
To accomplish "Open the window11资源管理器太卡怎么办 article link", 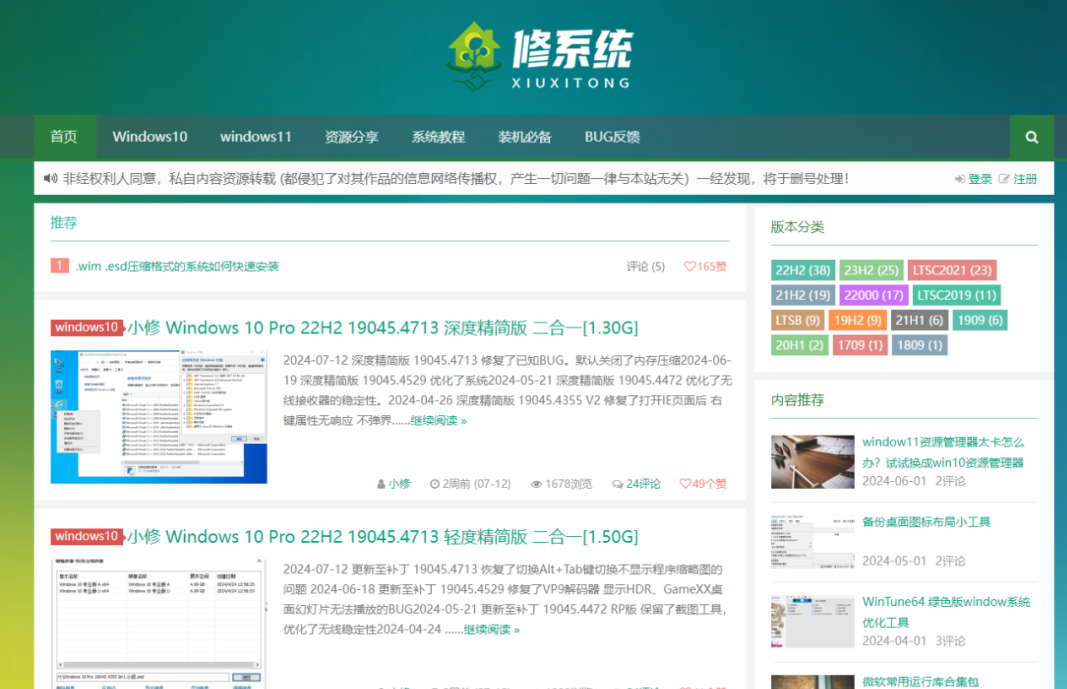I will pyautogui.click(x=943, y=452).
